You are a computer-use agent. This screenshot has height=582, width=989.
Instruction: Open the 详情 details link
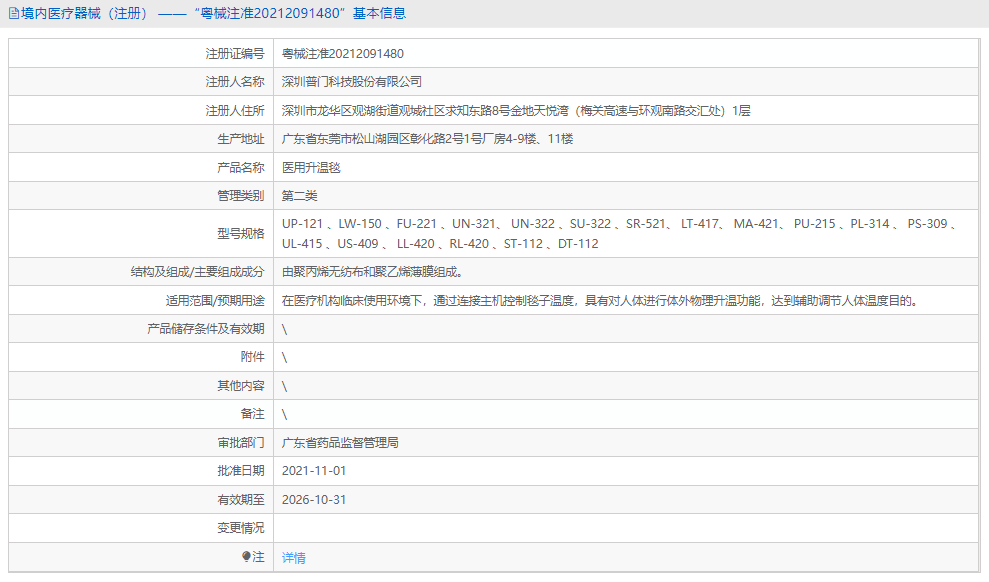293,557
